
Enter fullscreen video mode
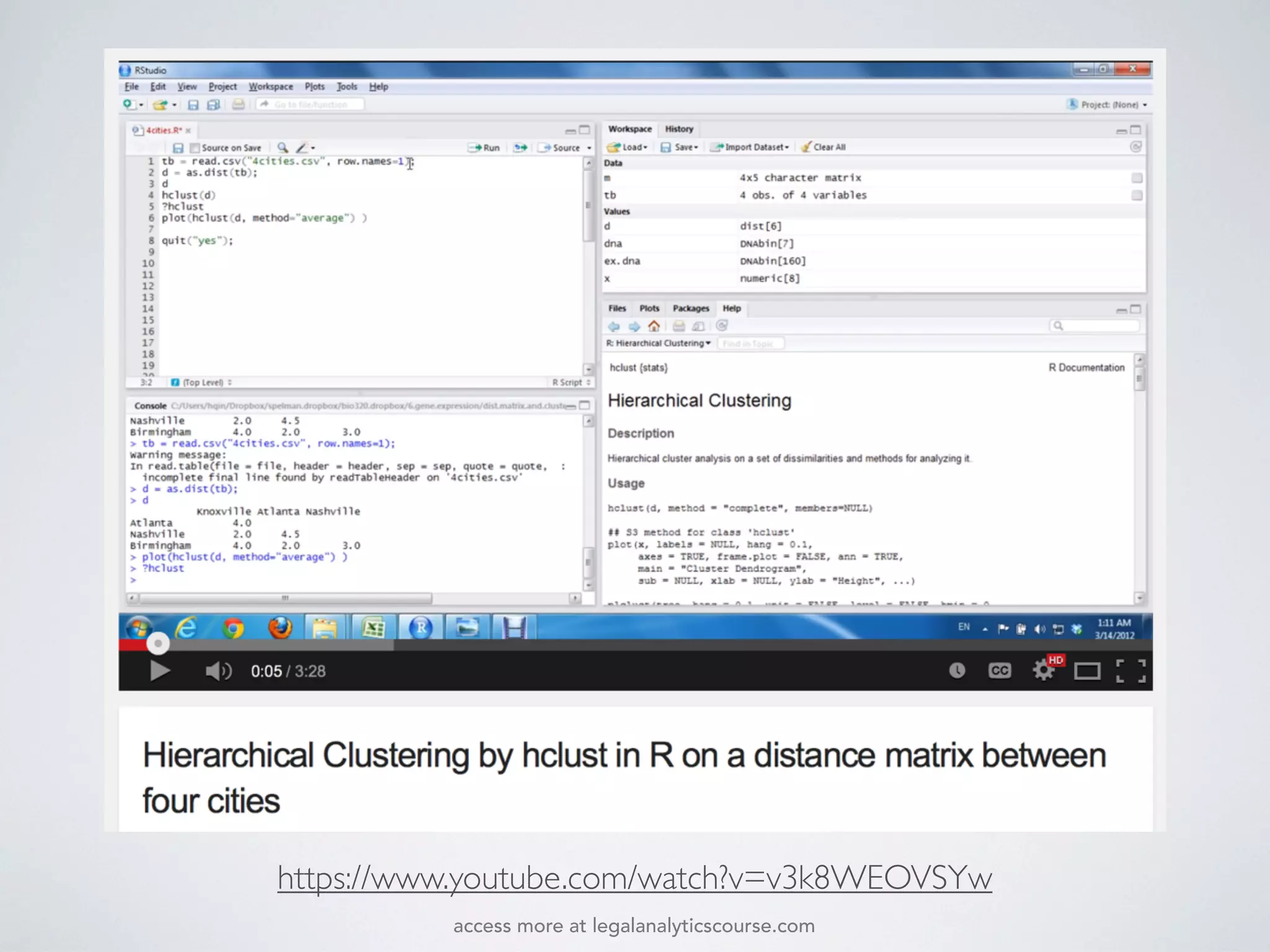click(1130, 671)
